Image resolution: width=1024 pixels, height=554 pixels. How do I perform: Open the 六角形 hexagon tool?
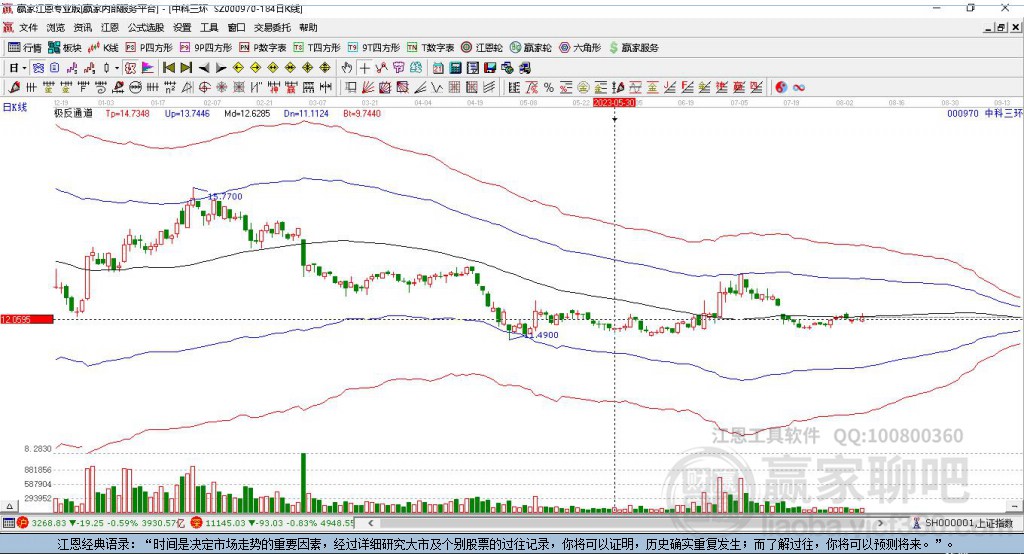tap(580, 48)
